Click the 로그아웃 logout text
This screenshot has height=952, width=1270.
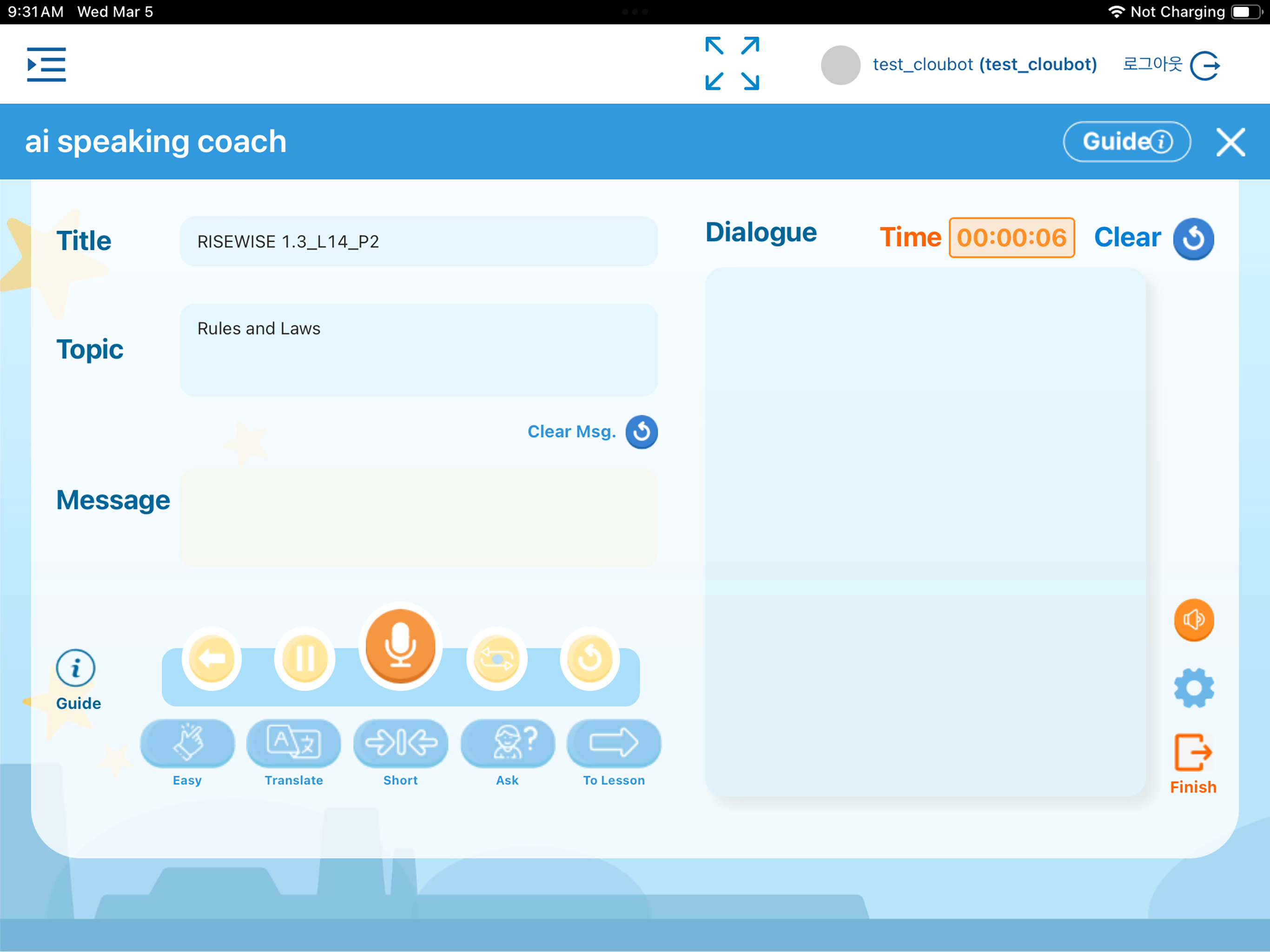pyautogui.click(x=1152, y=64)
